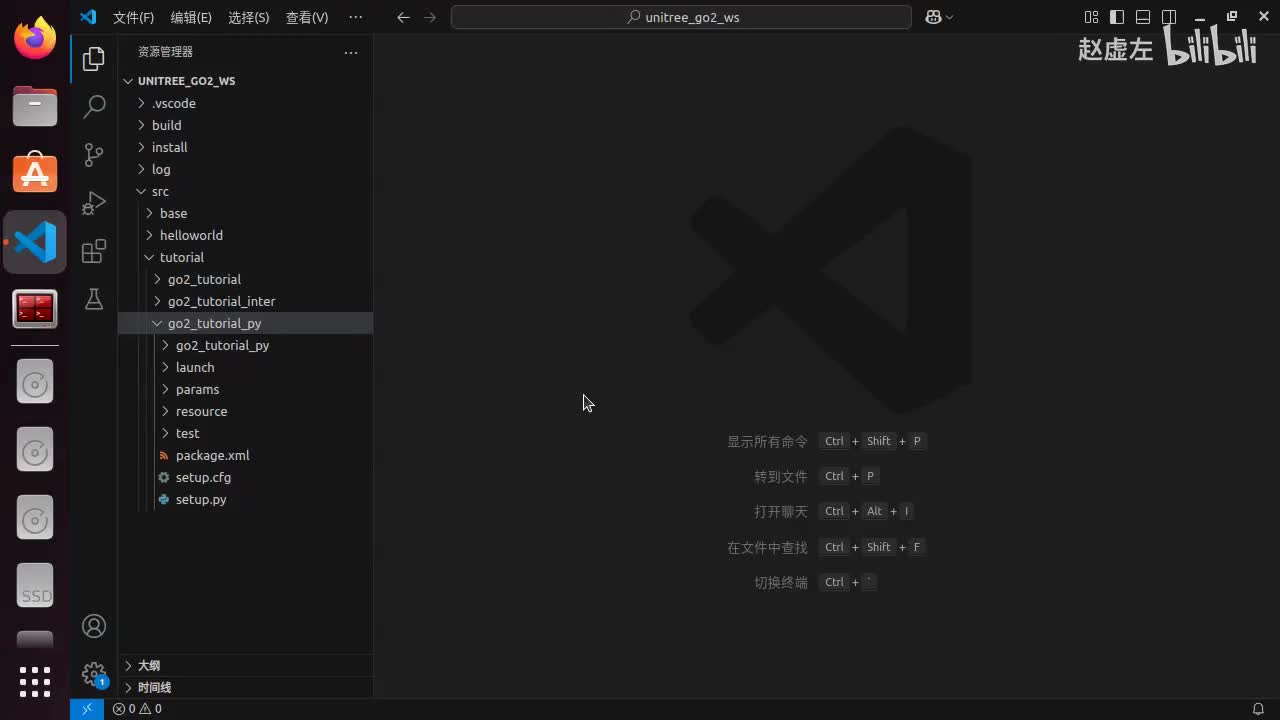Open the Testing flask view
This screenshot has height=720, width=1280.
click(94, 299)
